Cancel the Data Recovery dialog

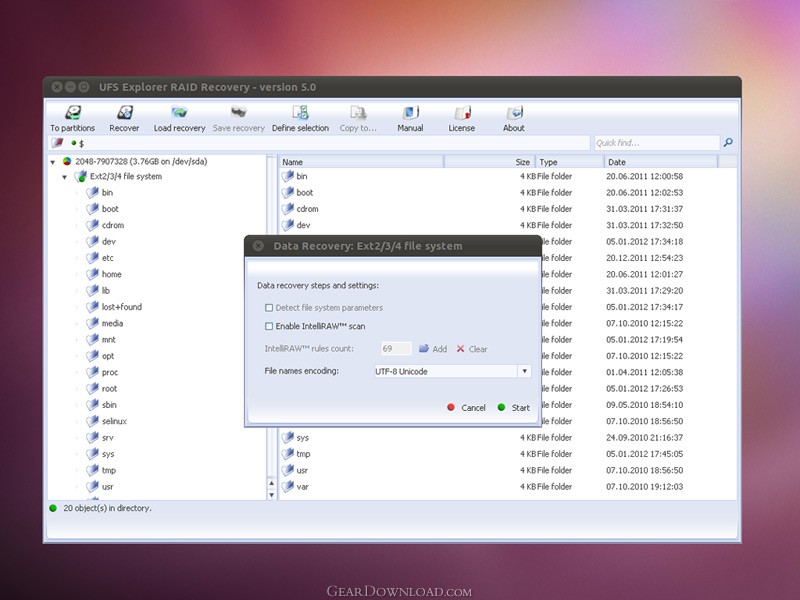(466, 408)
